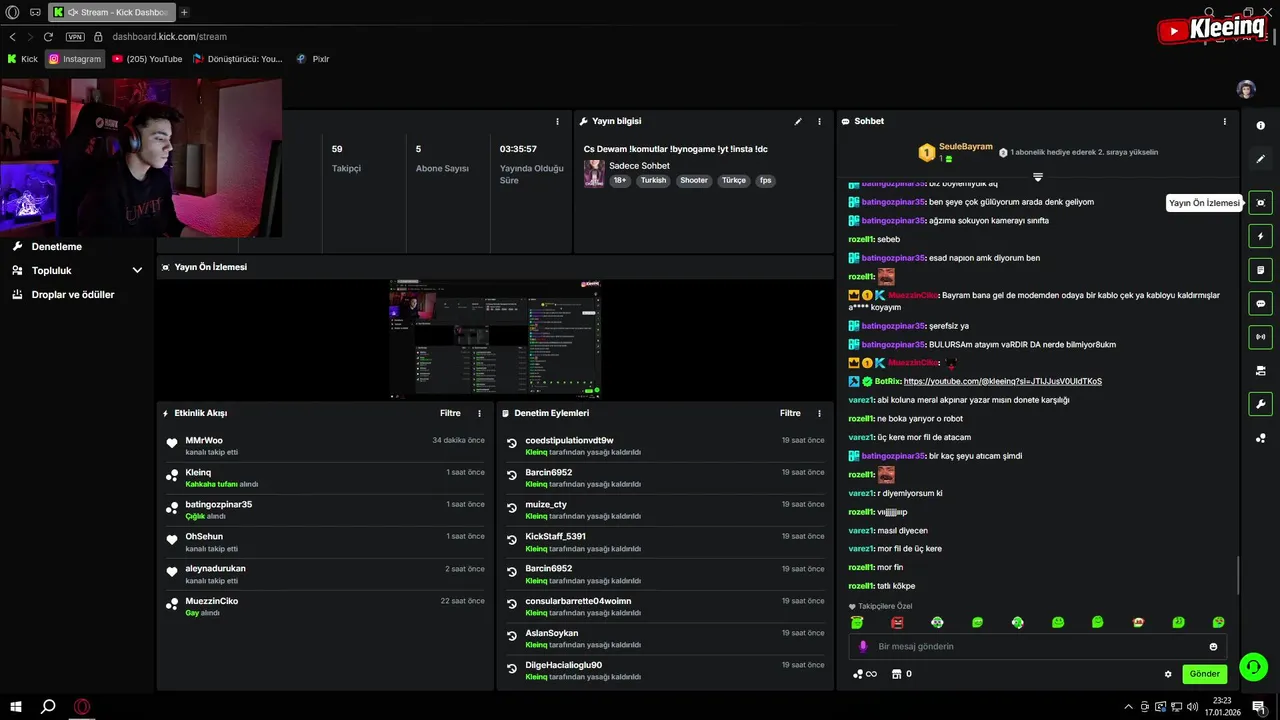Open Denetleme in the left sidebar
The height and width of the screenshot is (720, 1280).
(x=57, y=246)
